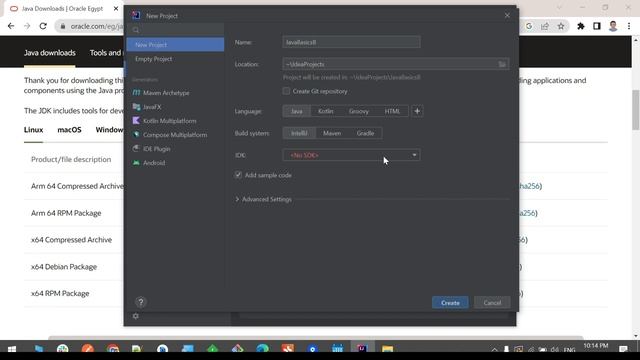
Task: Click the IntelliJ icon in dialog title
Action: [x=136, y=16]
